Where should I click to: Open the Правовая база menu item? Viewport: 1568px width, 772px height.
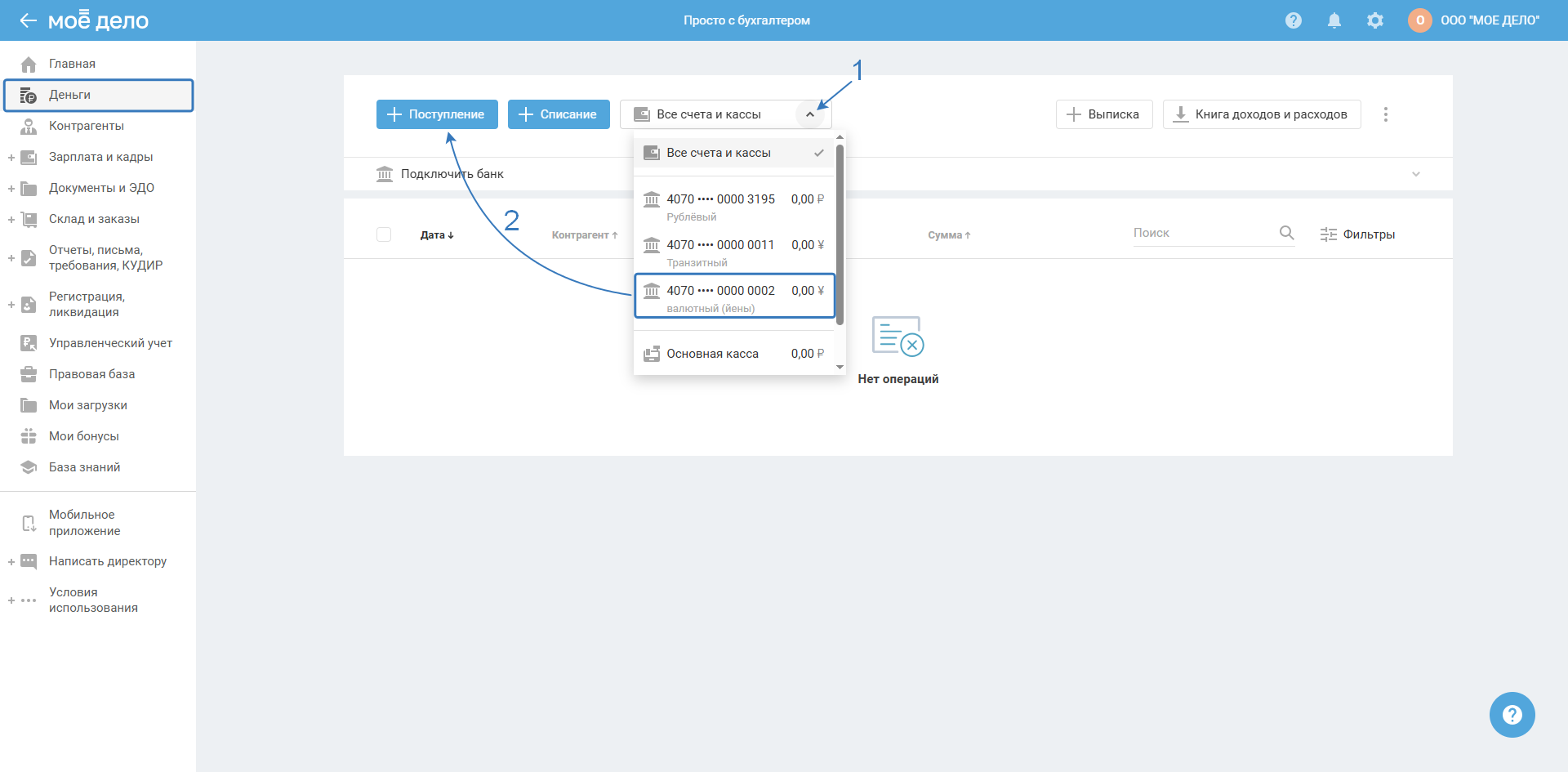coord(91,374)
